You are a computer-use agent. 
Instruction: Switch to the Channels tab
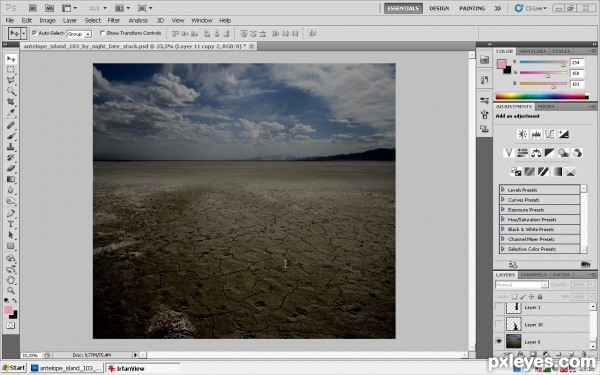click(x=534, y=275)
